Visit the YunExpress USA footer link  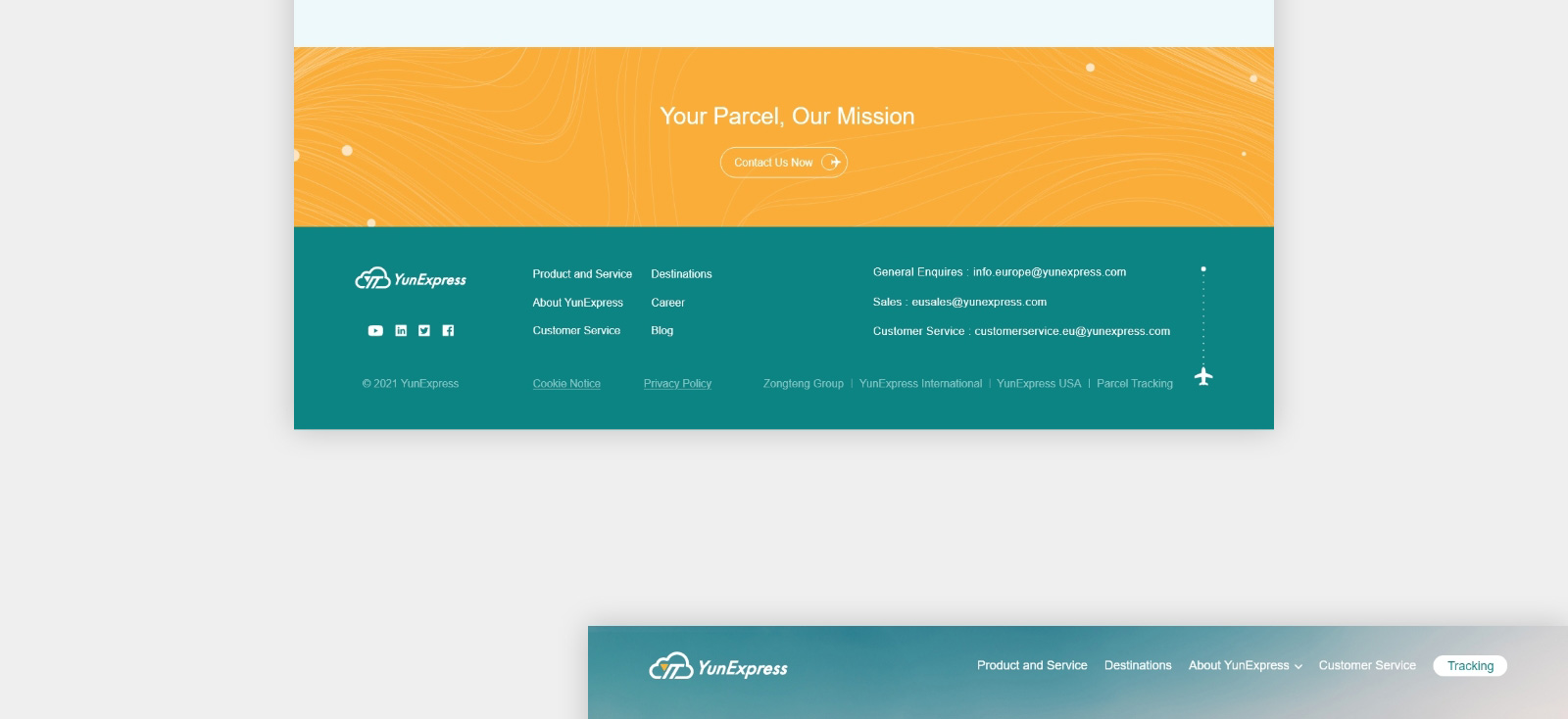click(1038, 384)
